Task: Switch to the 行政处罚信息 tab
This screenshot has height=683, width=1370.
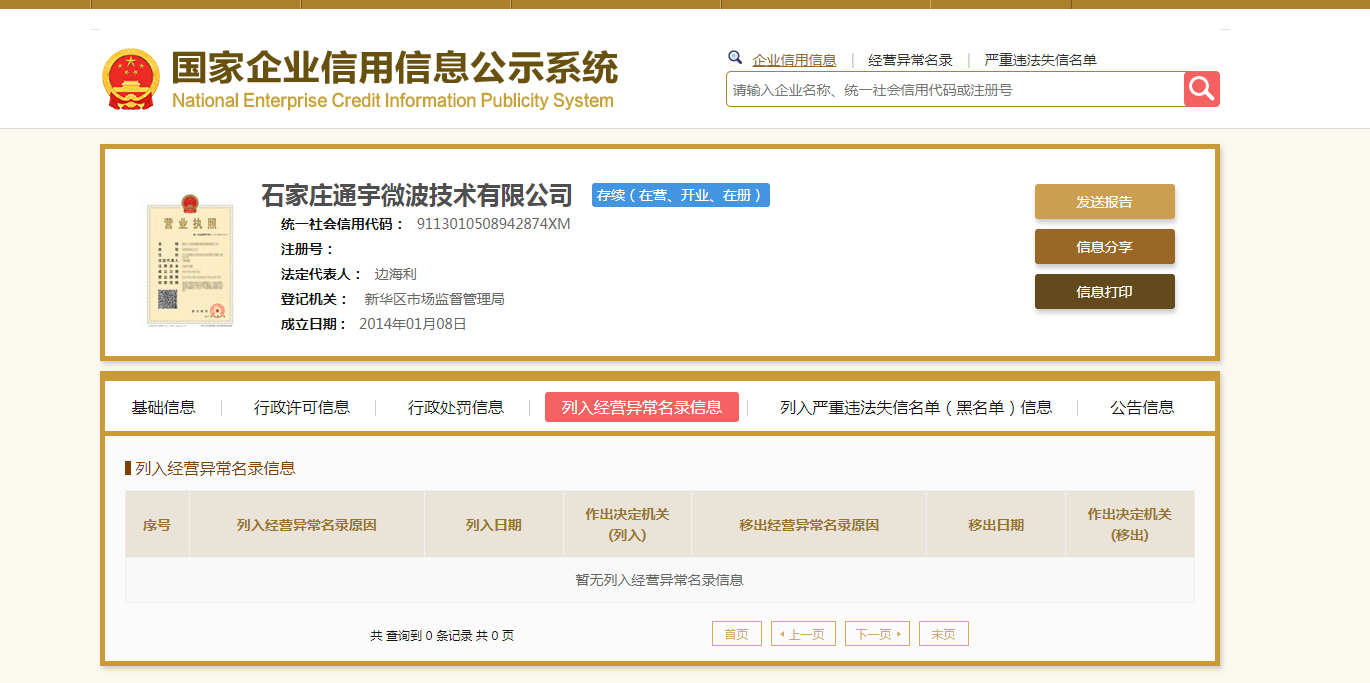Action: pyautogui.click(x=456, y=407)
